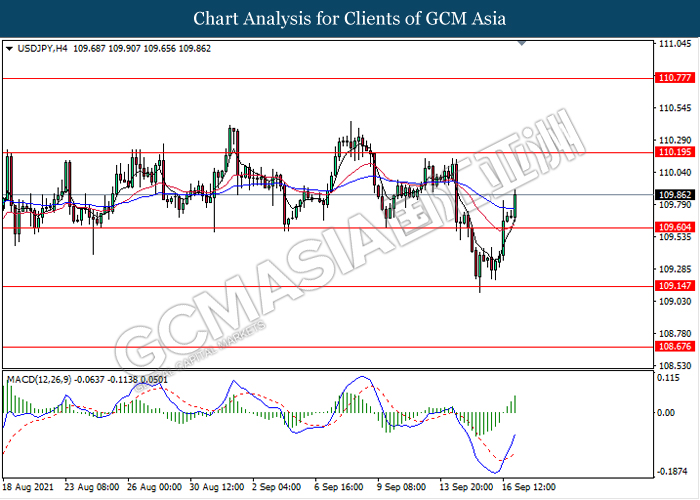The image size is (700, 500).
Task: Click the 23 Aug 08:00 time label
Action: [x=92, y=487]
